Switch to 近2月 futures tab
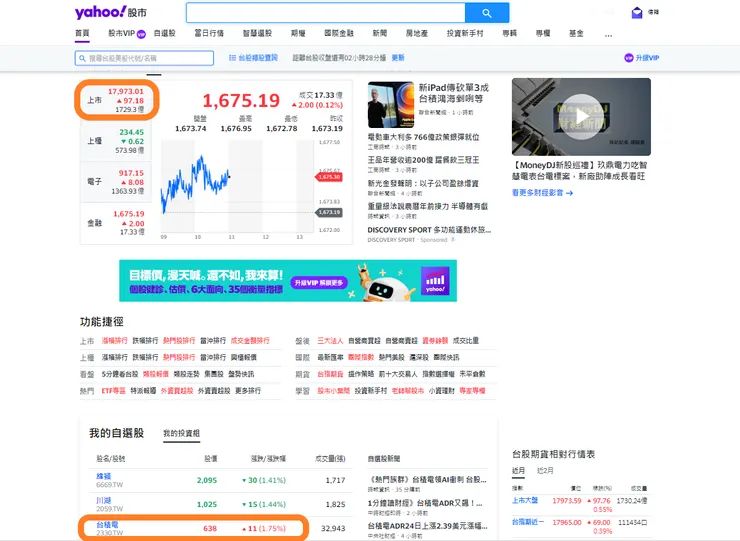The width and height of the screenshot is (740, 541). coord(545,471)
